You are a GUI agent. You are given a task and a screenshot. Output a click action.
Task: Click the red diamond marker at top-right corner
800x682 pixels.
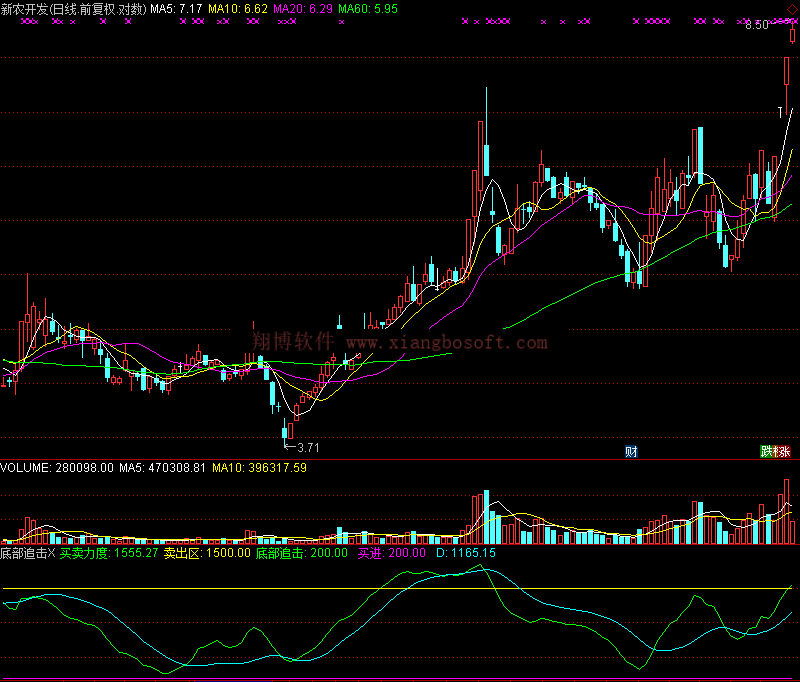point(792,9)
